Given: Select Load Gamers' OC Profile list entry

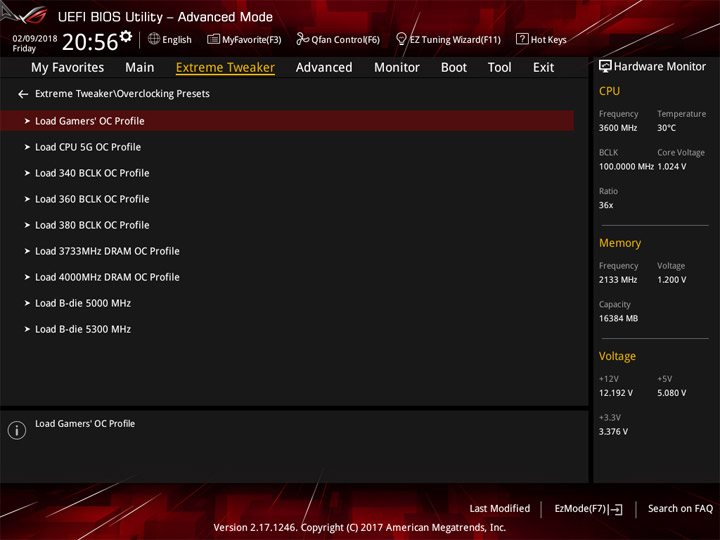Looking at the screenshot, I should click(287, 121).
